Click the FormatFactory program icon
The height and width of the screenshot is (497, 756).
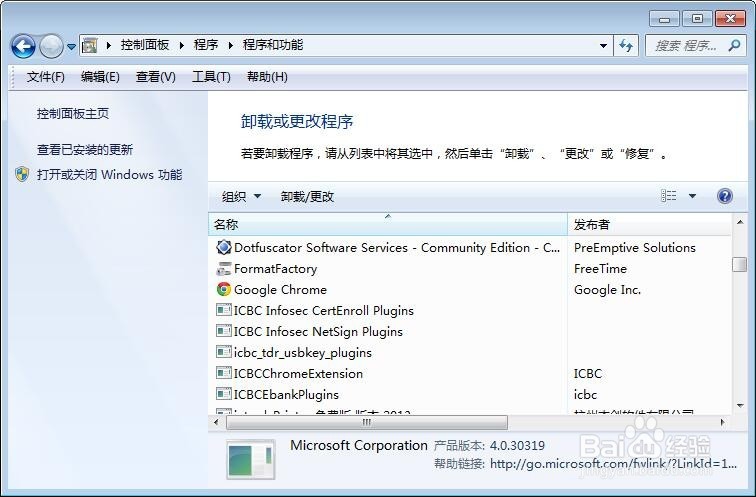(x=224, y=269)
